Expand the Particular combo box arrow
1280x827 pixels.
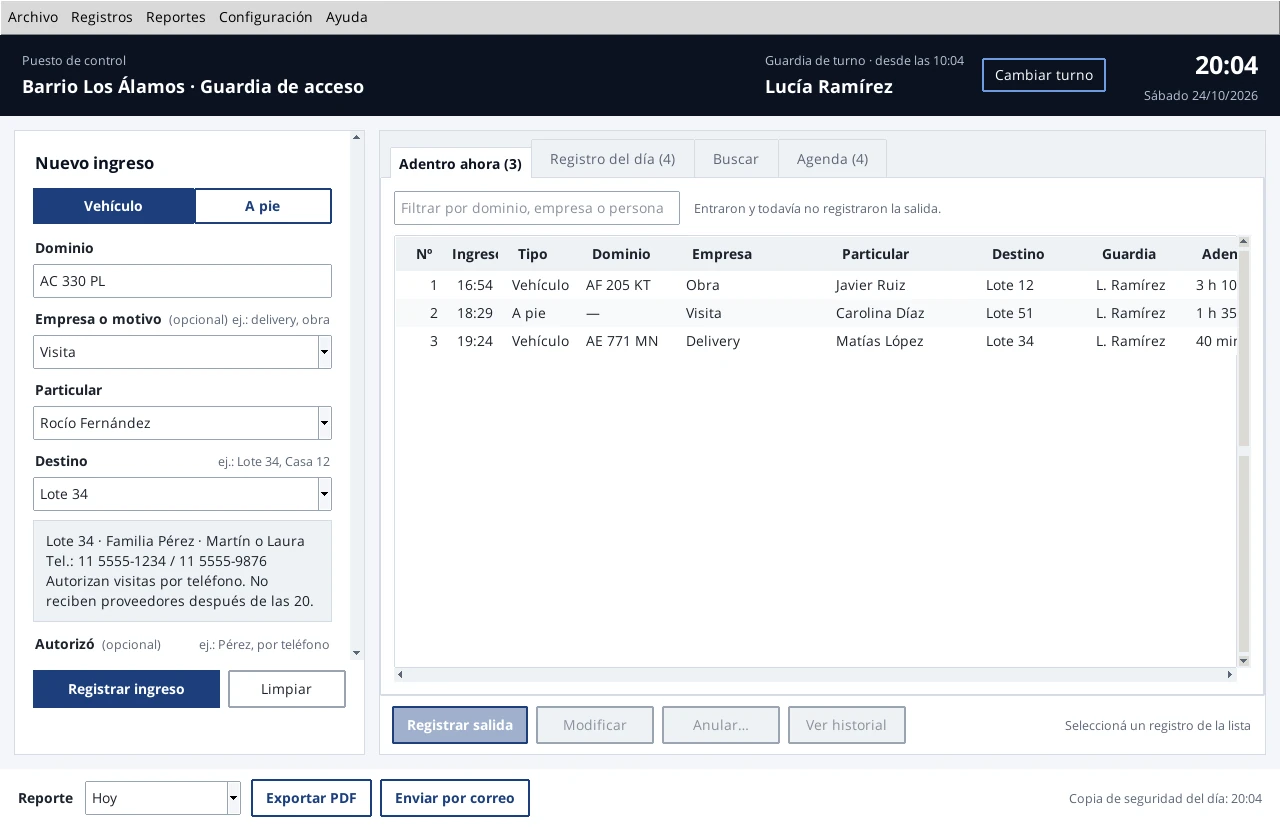click(324, 423)
